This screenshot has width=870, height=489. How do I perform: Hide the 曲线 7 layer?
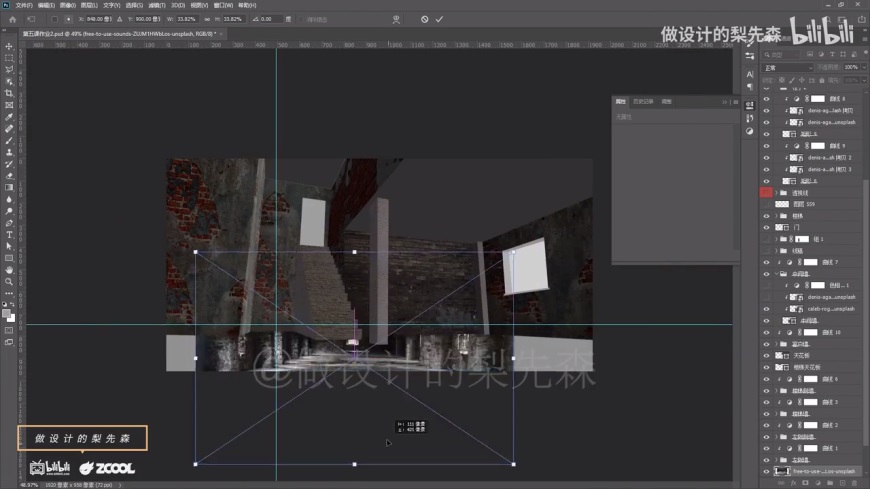click(766, 263)
